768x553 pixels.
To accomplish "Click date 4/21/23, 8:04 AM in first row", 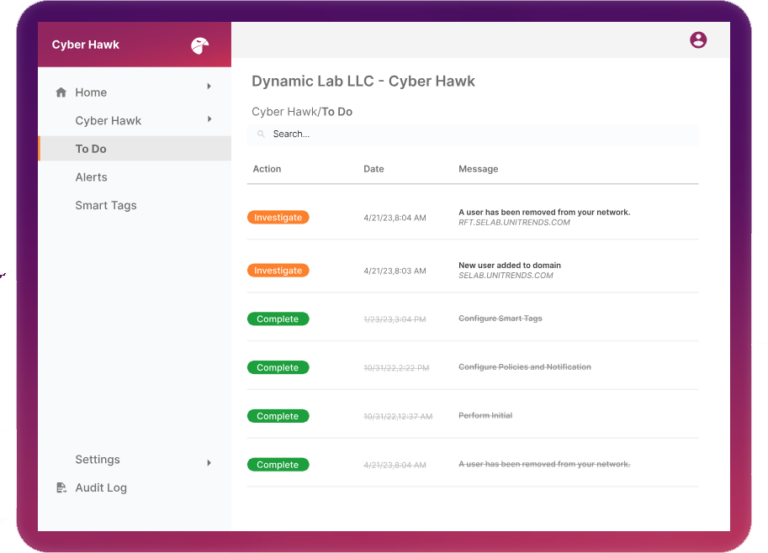I will [395, 217].
